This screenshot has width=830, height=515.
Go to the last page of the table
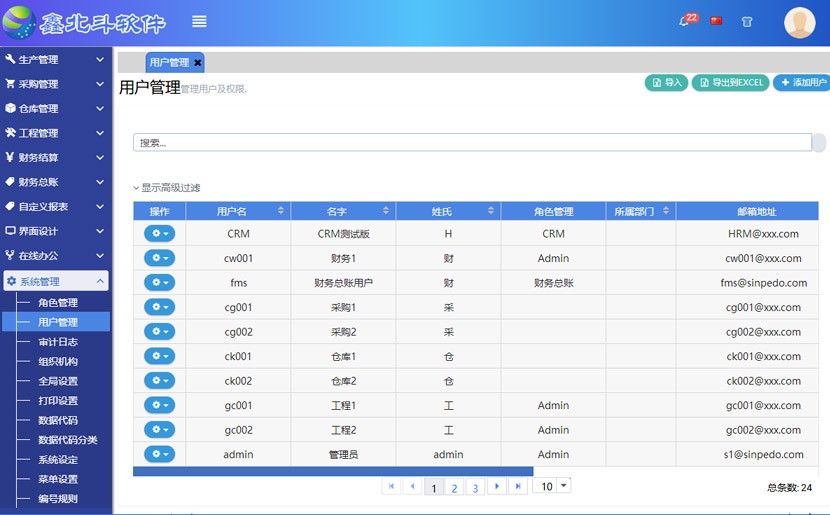click(517, 486)
